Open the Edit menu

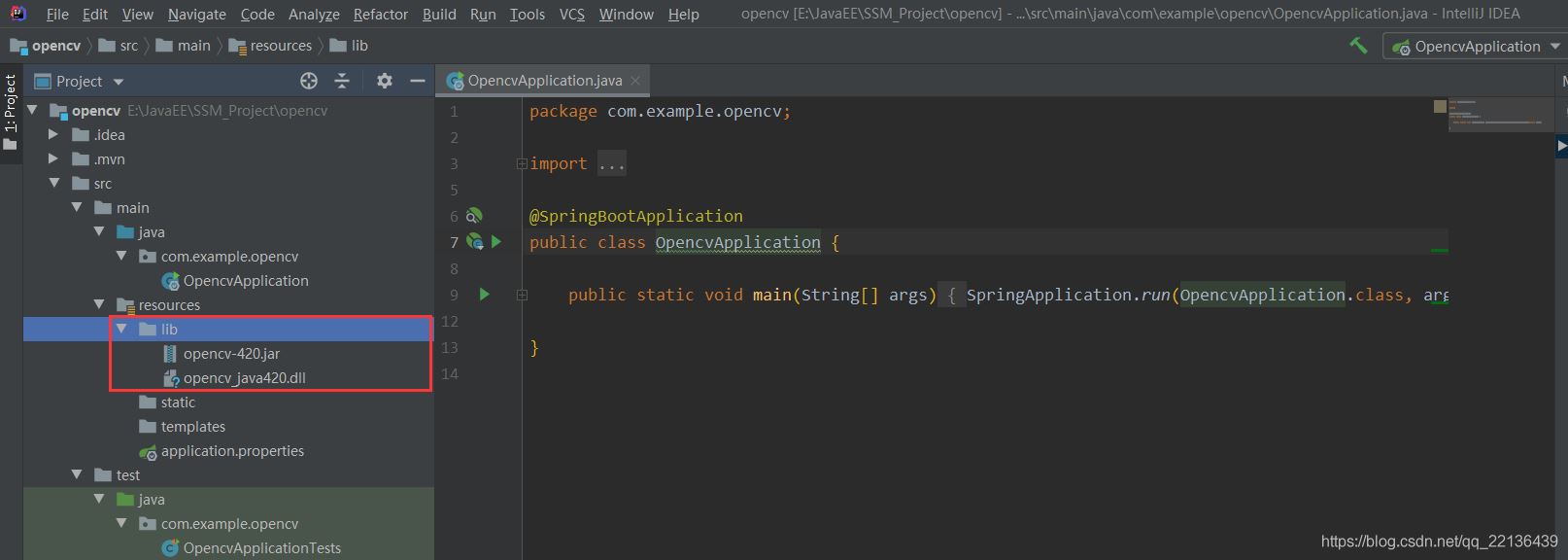[x=95, y=14]
